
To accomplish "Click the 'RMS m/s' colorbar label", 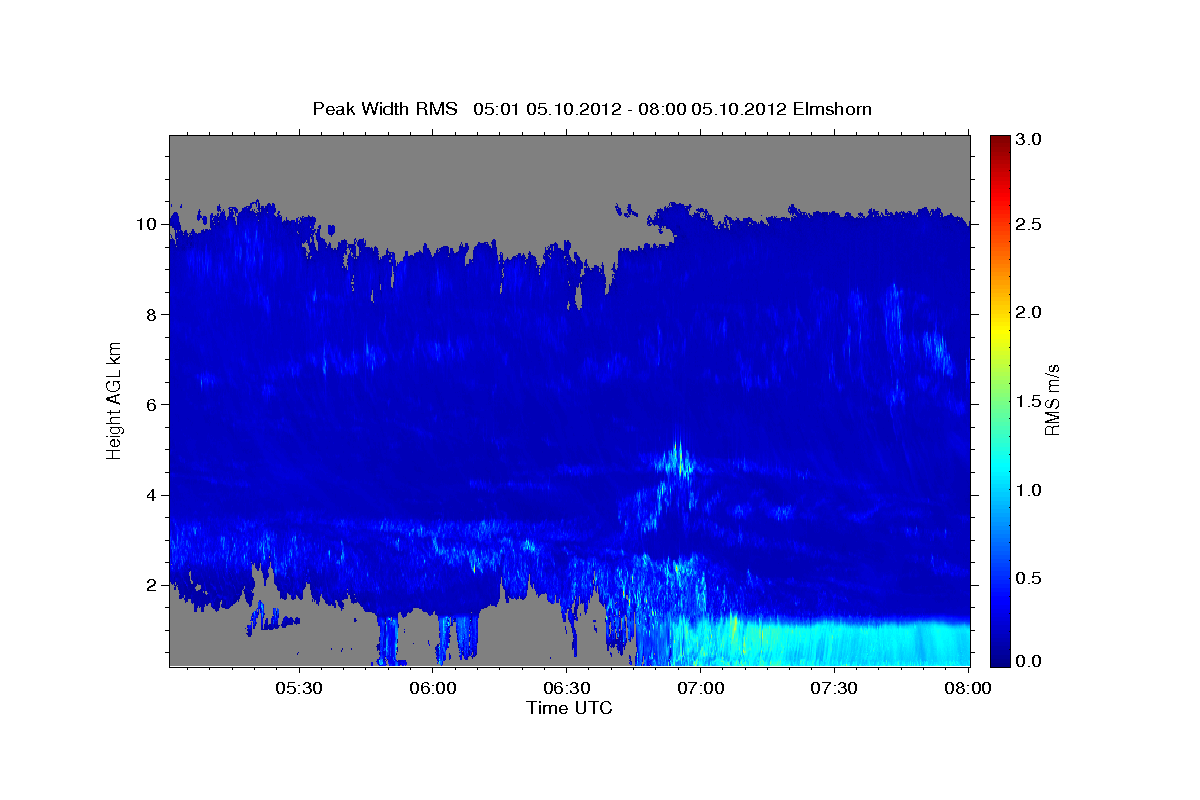I will [1051, 401].
